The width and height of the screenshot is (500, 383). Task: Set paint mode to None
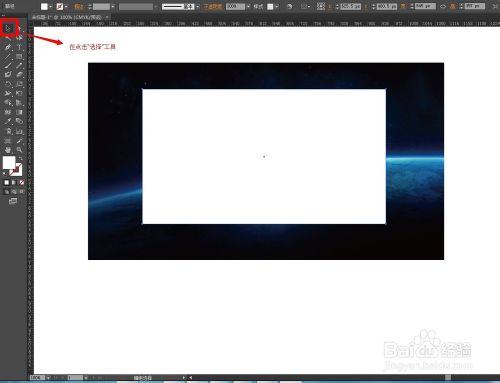click(x=21, y=182)
